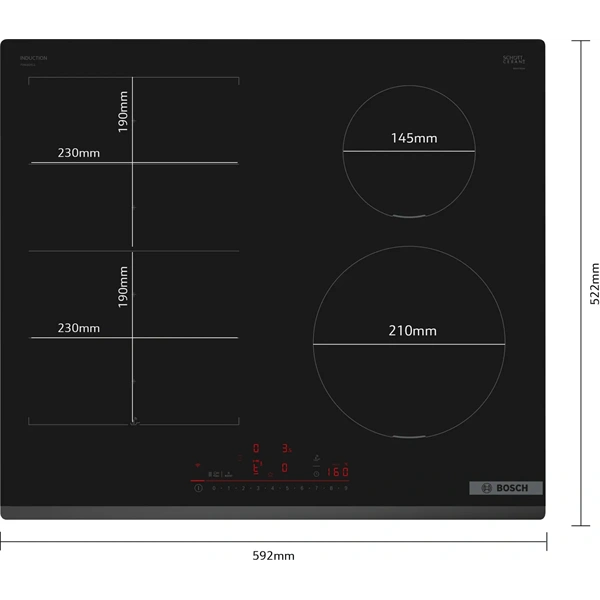The height and width of the screenshot is (600, 600).
Task: Click the Bosch logo badge
Action: coord(505,488)
